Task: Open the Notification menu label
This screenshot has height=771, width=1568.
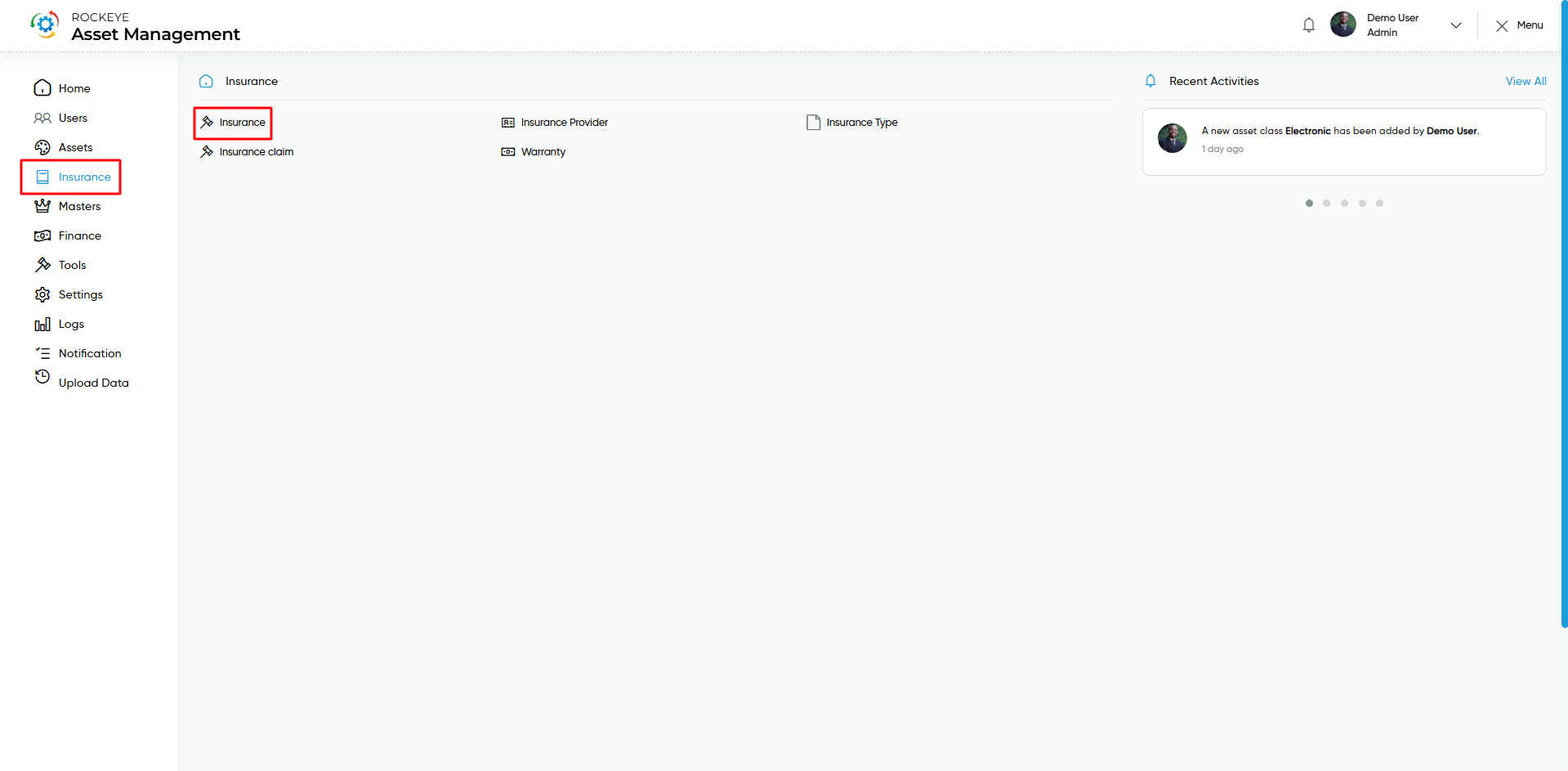Action: click(90, 353)
